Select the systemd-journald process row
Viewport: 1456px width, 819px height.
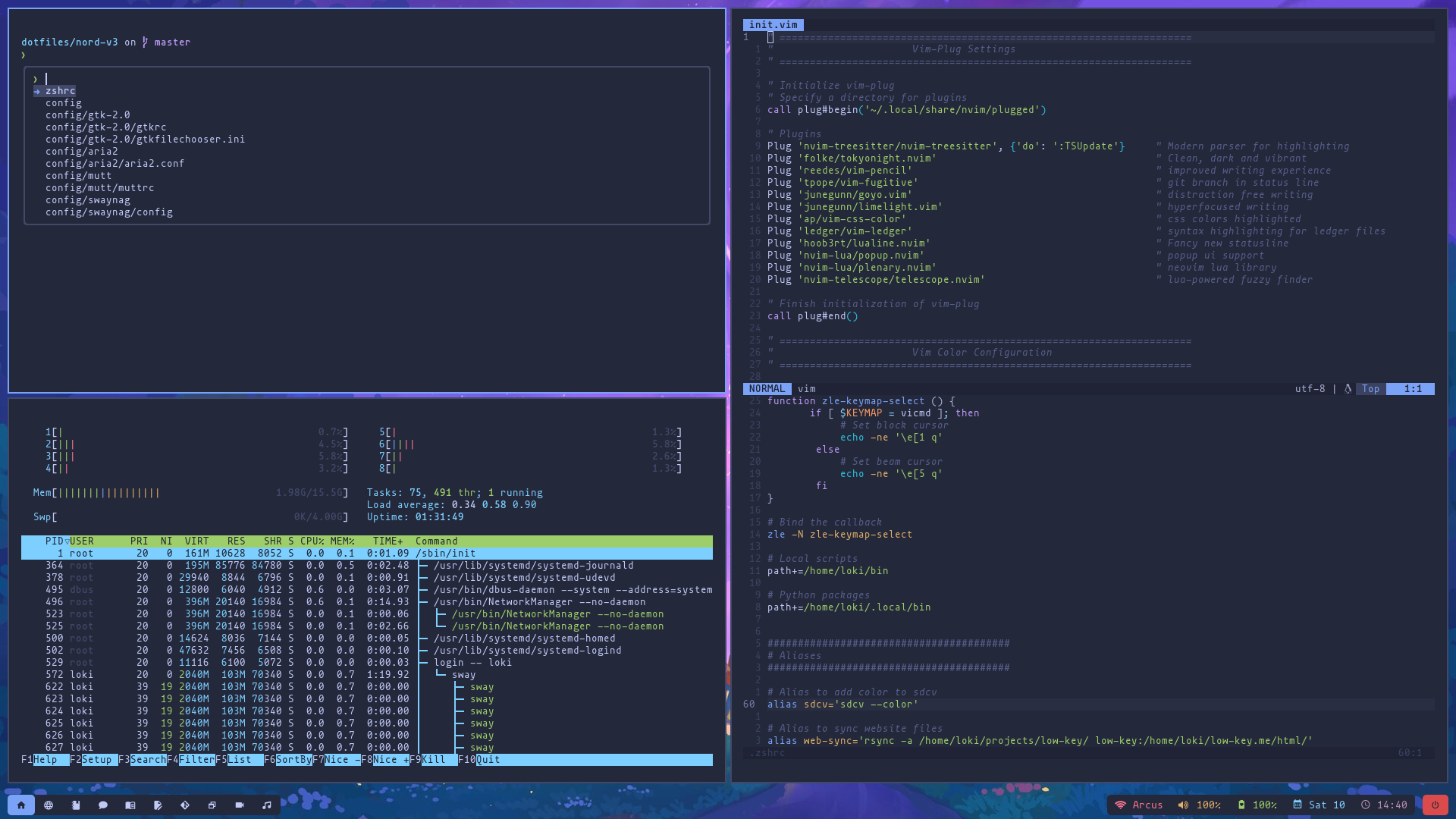(x=367, y=566)
